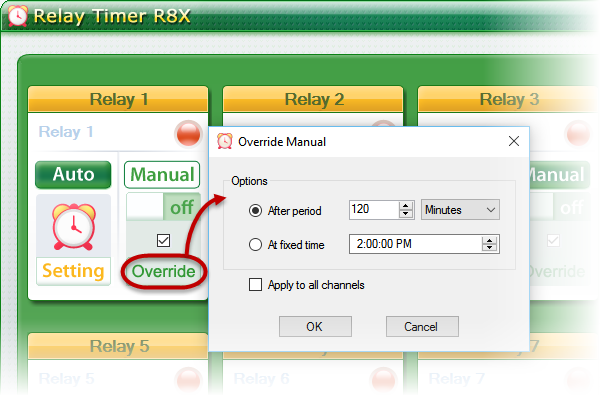
Task: Confirm with the OK button
Action: pyautogui.click(x=315, y=327)
